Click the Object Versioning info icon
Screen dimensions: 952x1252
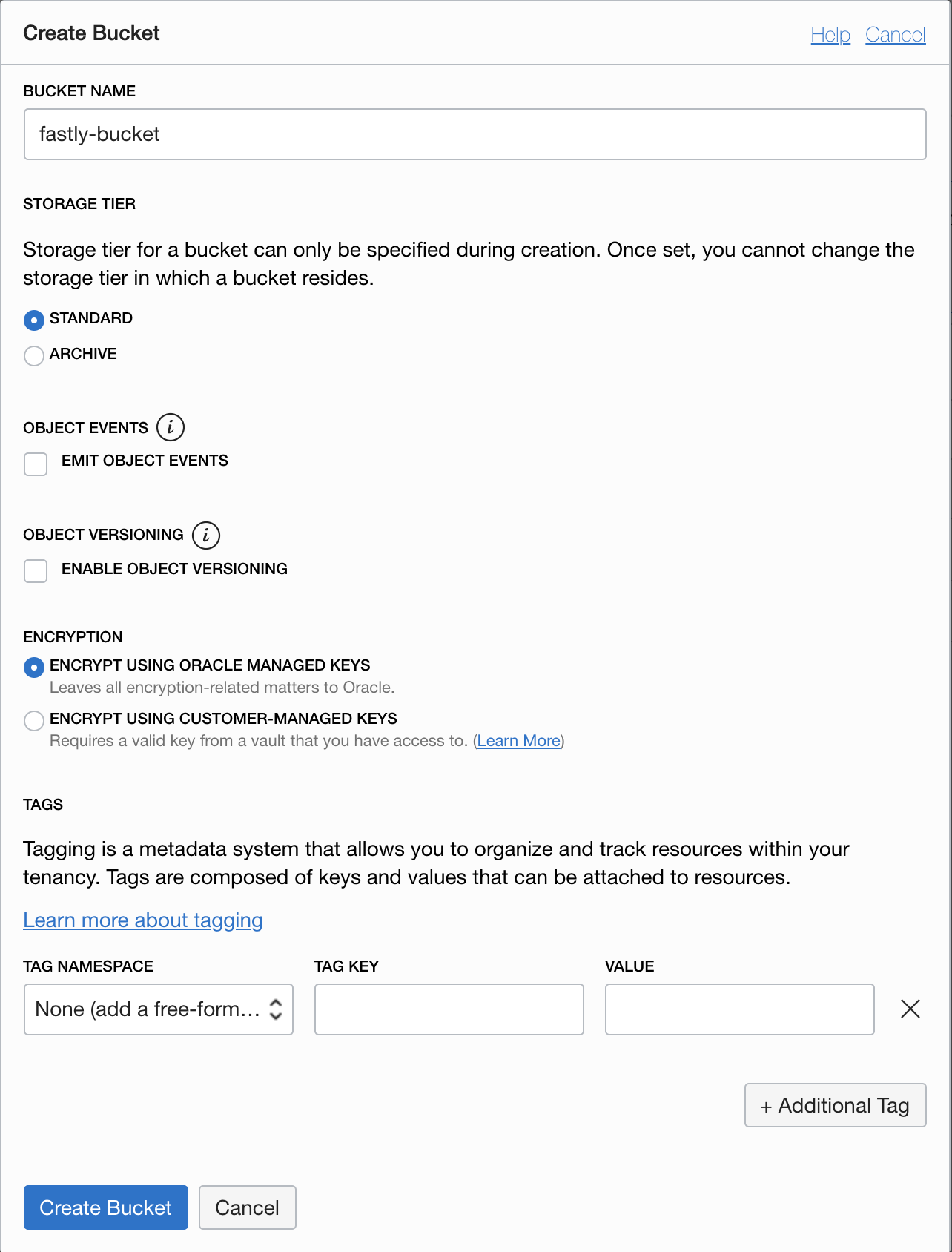pos(206,535)
